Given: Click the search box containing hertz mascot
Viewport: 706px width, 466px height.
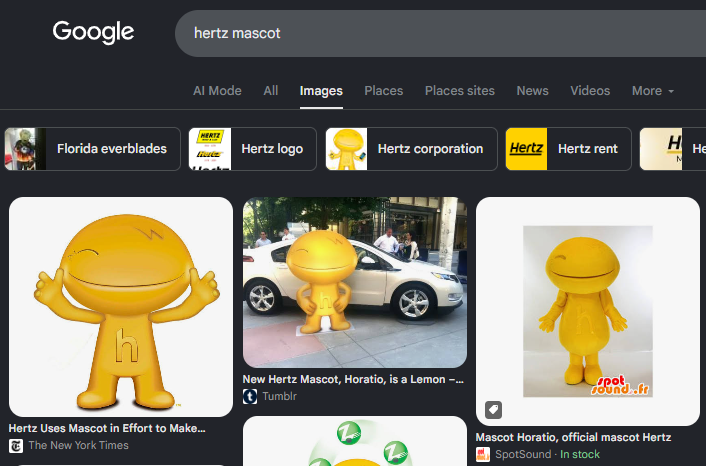Looking at the screenshot, I should tap(440, 33).
